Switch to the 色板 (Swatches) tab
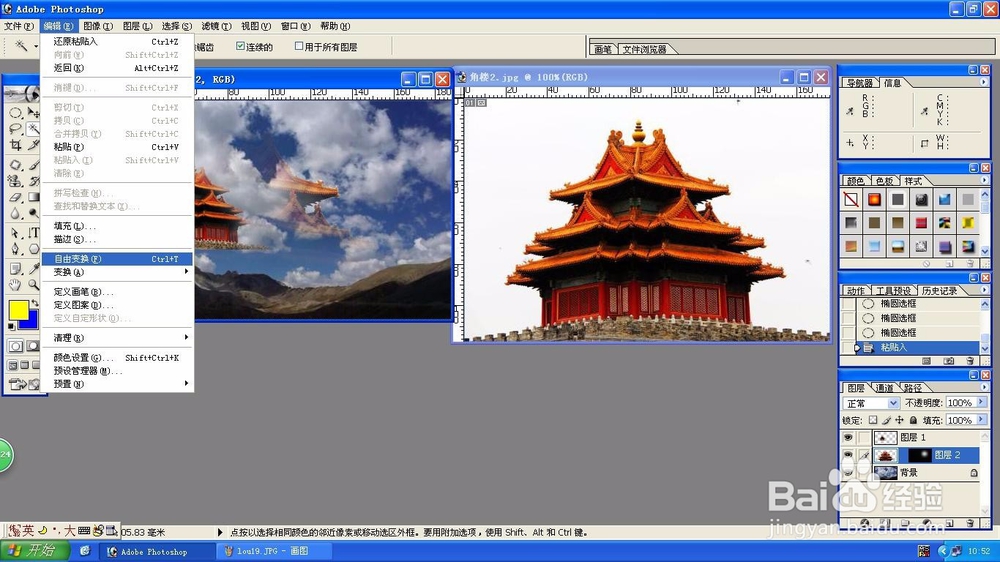 pyautogui.click(x=885, y=181)
